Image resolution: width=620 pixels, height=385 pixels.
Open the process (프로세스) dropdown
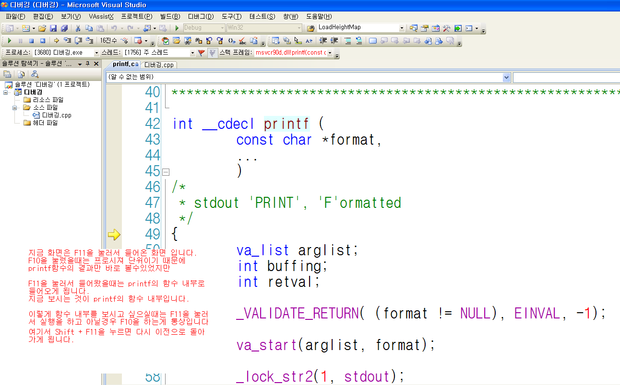96,53
